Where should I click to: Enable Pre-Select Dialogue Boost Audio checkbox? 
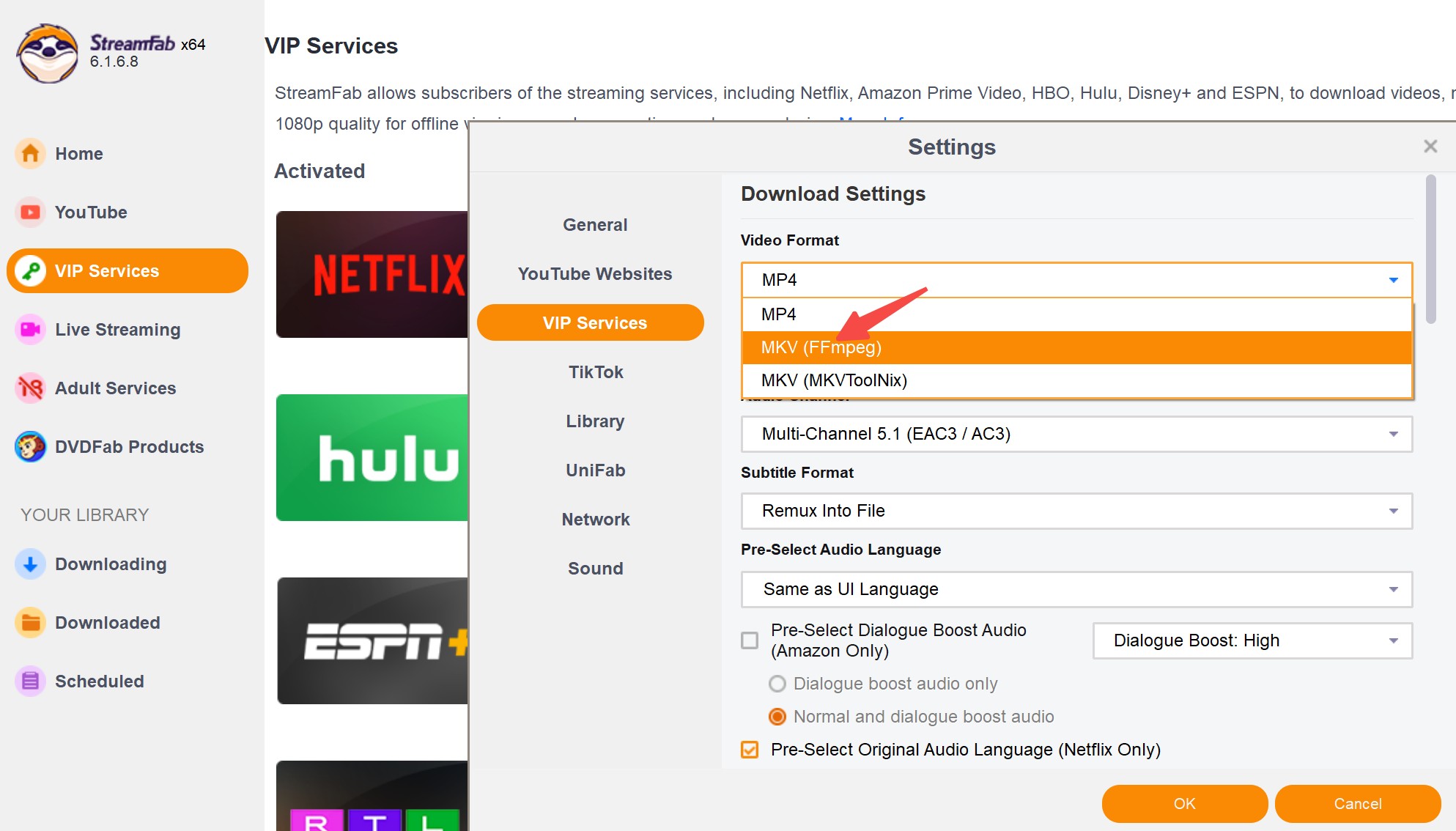[x=750, y=640]
